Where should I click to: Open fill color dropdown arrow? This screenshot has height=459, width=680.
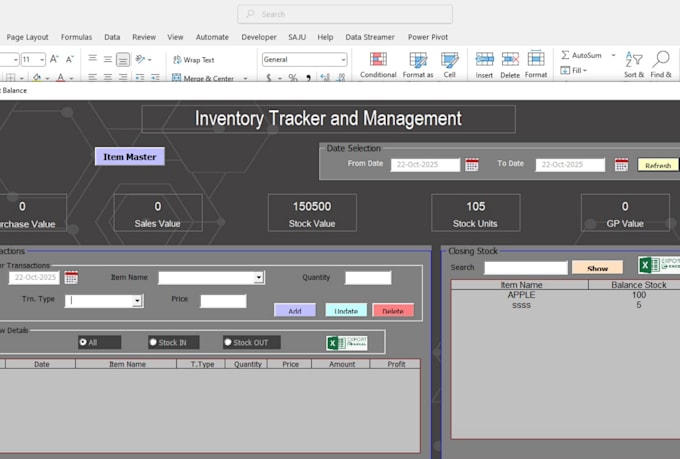[x=47, y=78]
